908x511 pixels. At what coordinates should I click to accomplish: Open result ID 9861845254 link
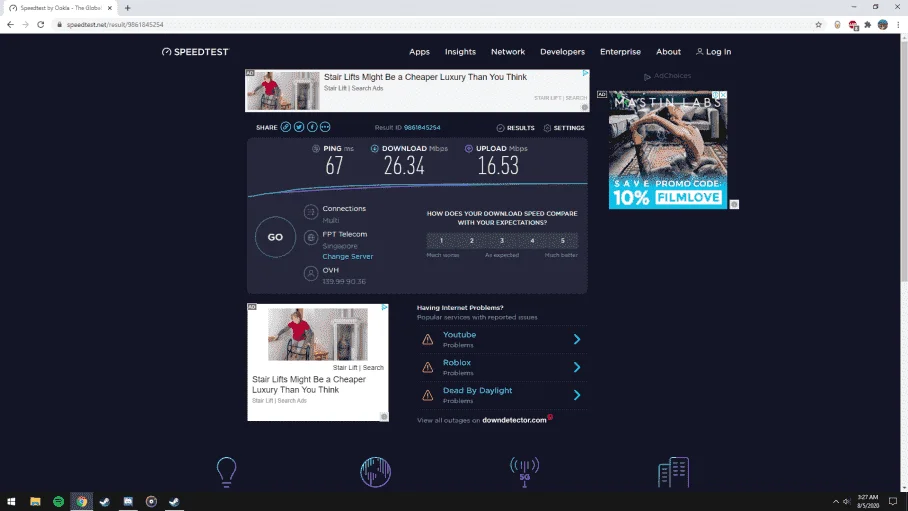(x=422, y=127)
